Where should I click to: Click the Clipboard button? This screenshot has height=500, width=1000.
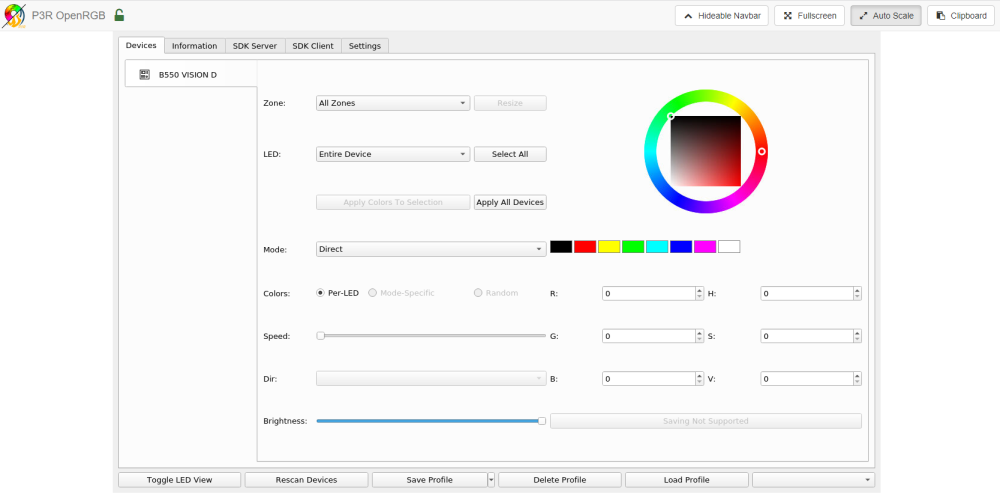click(x=960, y=16)
